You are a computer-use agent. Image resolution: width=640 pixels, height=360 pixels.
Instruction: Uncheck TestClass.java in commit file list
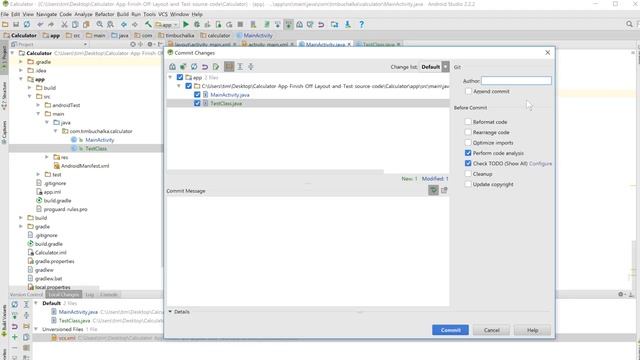pos(197,103)
